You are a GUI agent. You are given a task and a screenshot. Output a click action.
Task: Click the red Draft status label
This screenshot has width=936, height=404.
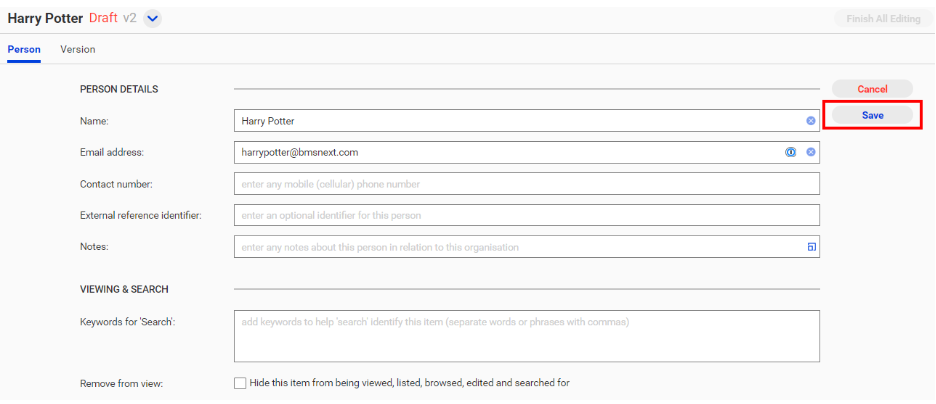pyautogui.click(x=104, y=18)
